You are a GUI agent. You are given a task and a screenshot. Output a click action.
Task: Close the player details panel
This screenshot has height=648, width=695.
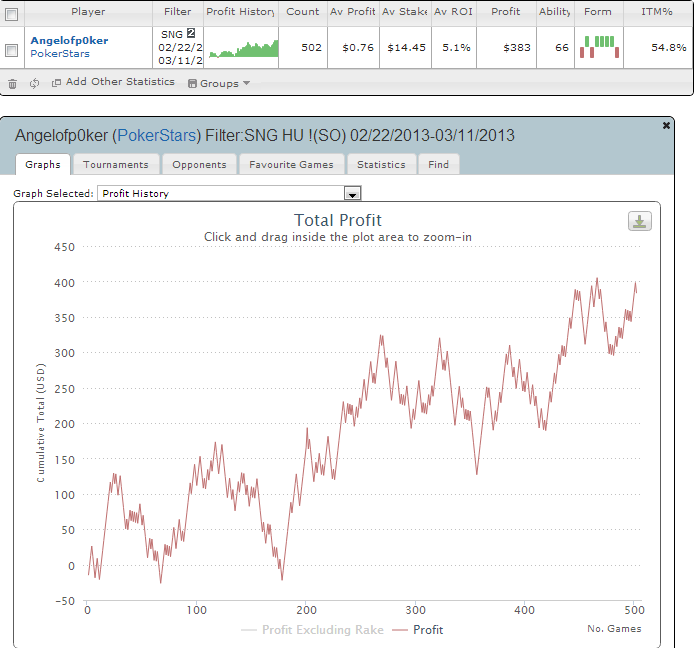tap(667, 125)
